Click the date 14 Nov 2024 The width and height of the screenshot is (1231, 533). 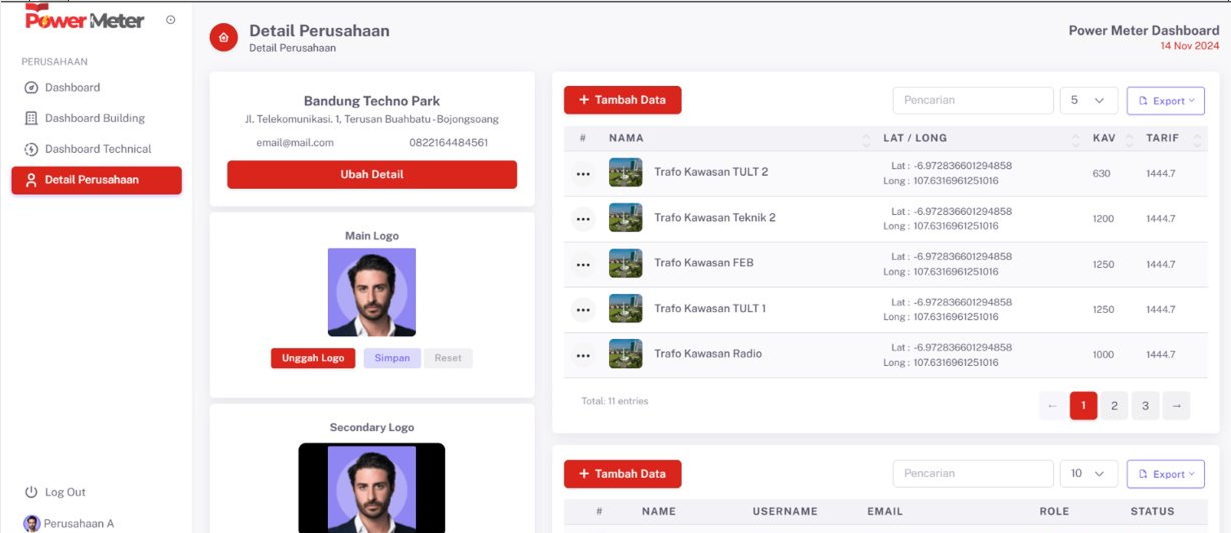coord(1190,46)
